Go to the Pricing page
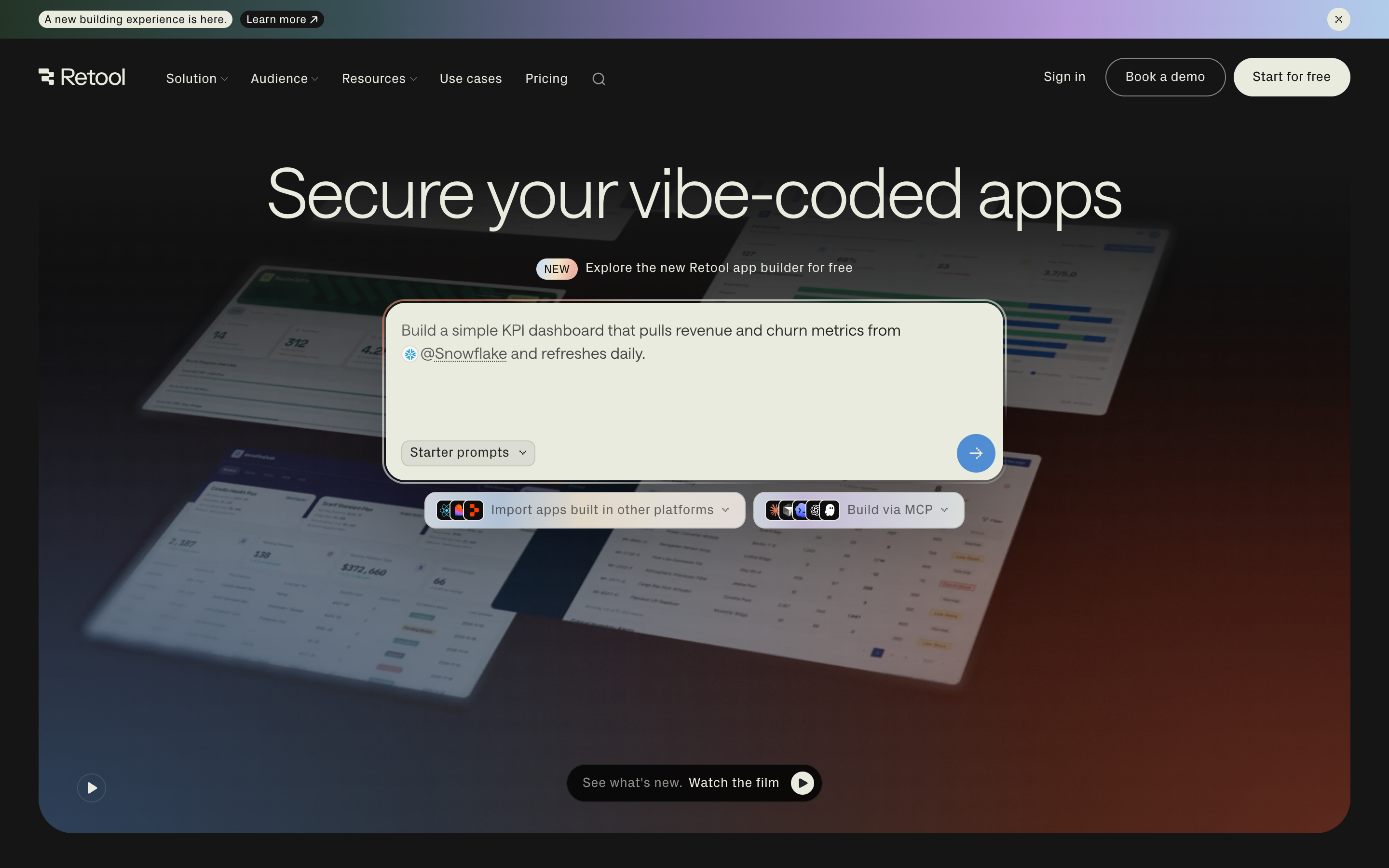The image size is (1389, 868). pyautogui.click(x=546, y=79)
